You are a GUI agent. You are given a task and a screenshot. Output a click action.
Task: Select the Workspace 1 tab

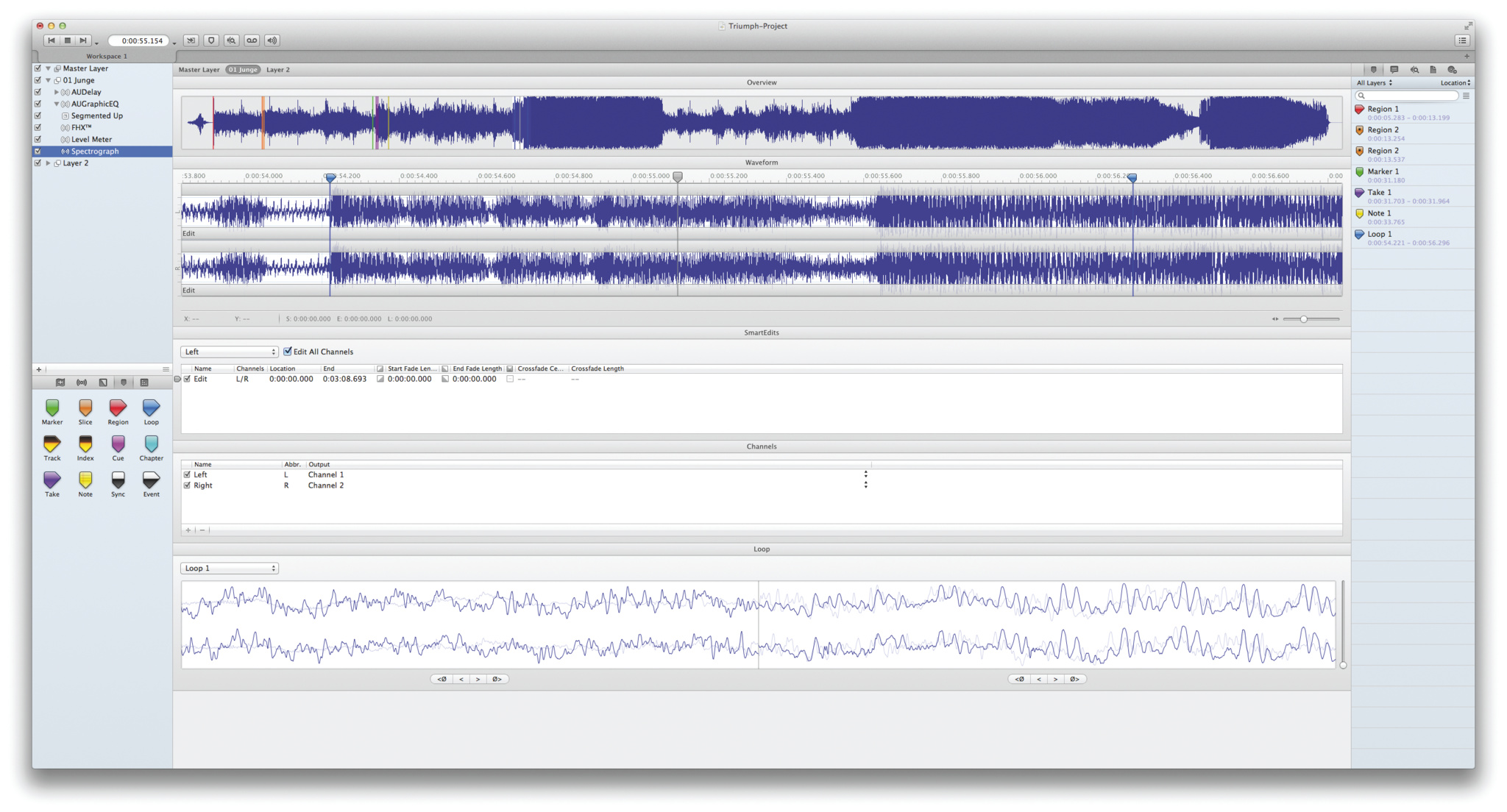click(x=107, y=56)
